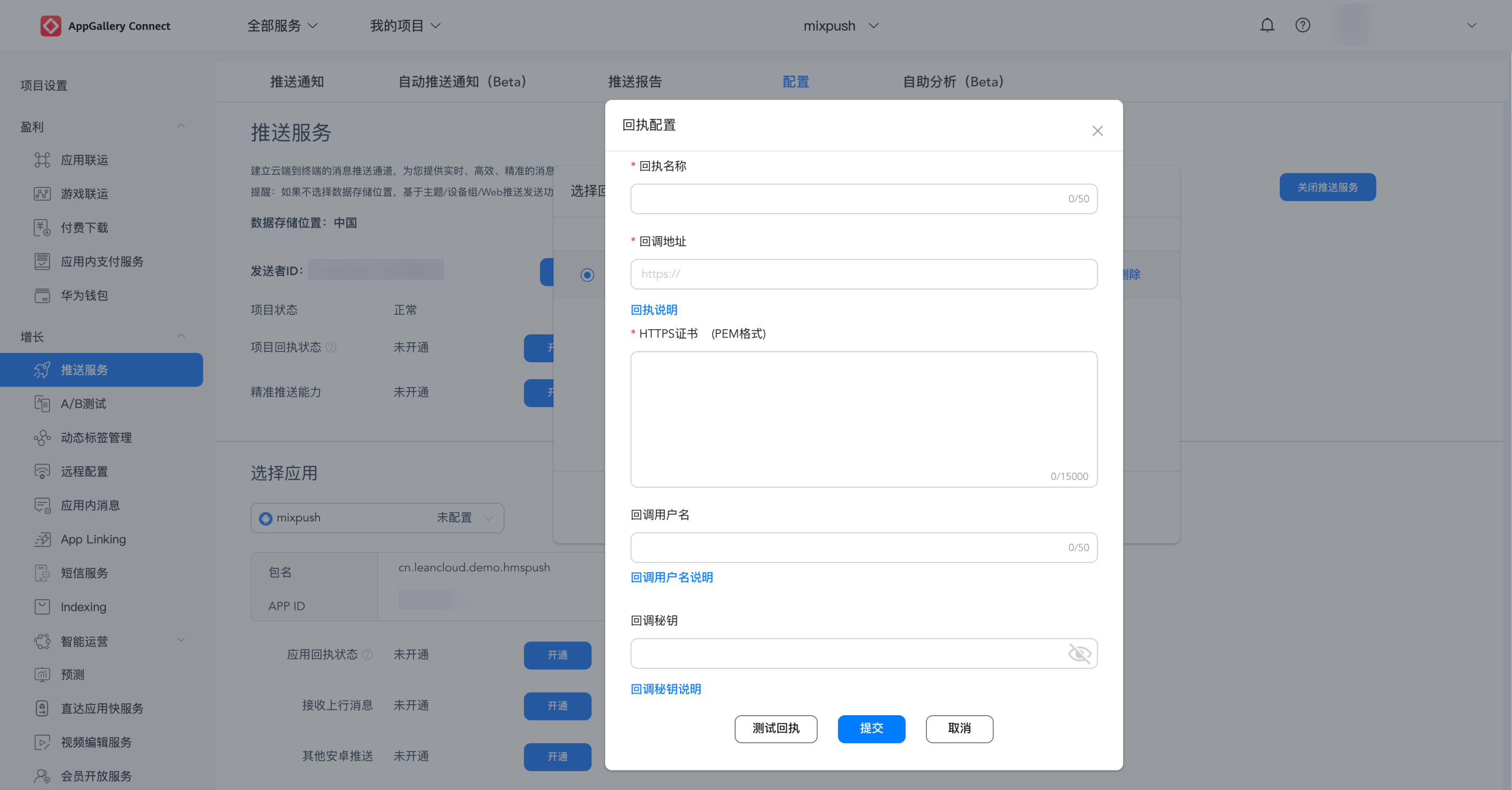Expand the 智能运营 submenu arrow
This screenshot has width=1512, height=790.
click(x=181, y=640)
